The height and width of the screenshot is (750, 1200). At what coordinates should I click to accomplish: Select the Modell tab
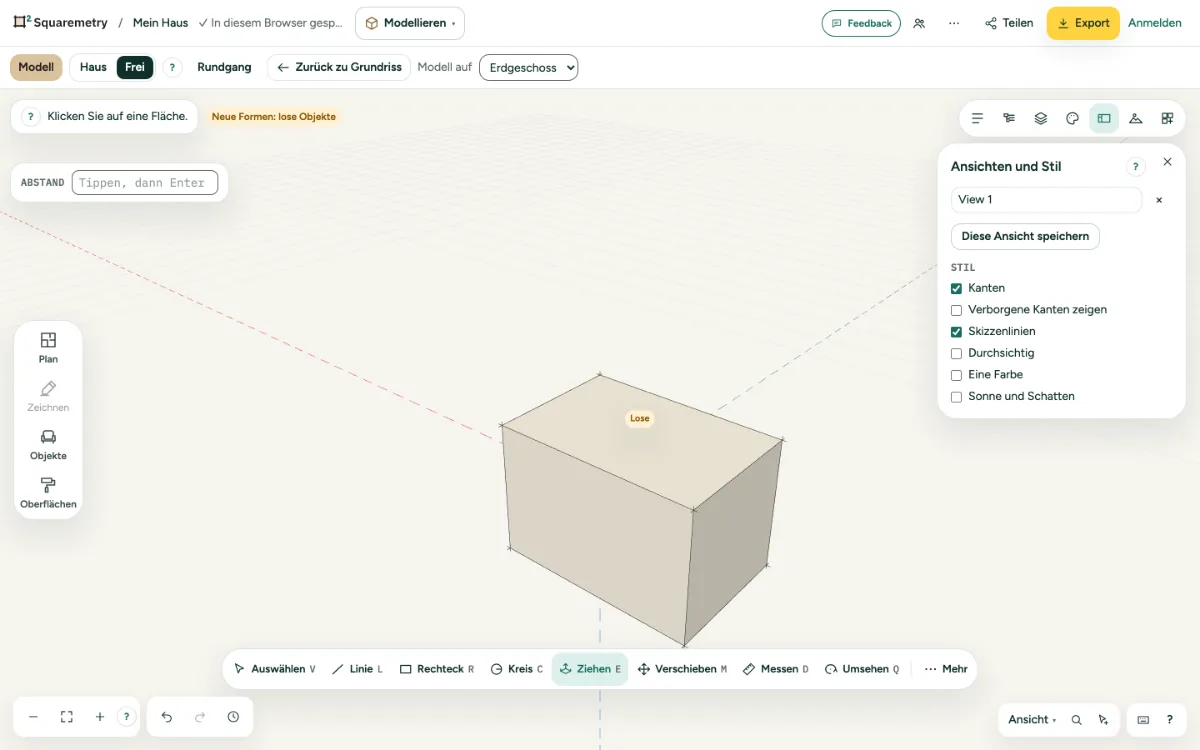click(x=36, y=67)
